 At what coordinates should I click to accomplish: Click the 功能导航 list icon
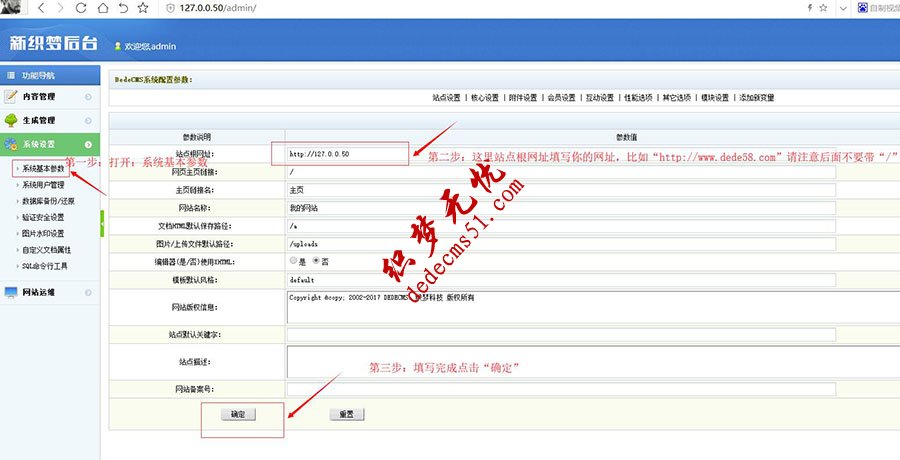click(x=11, y=75)
